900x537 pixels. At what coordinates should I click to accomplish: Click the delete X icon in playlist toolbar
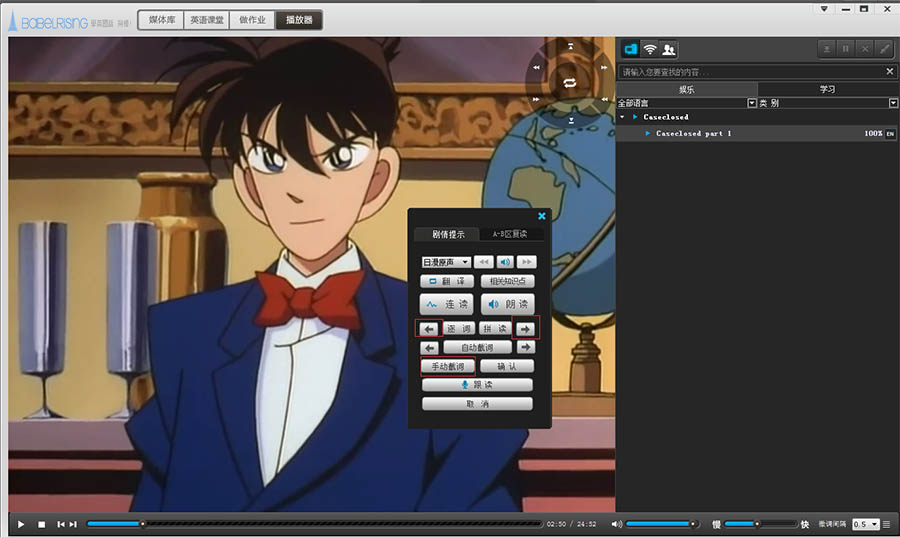click(865, 49)
